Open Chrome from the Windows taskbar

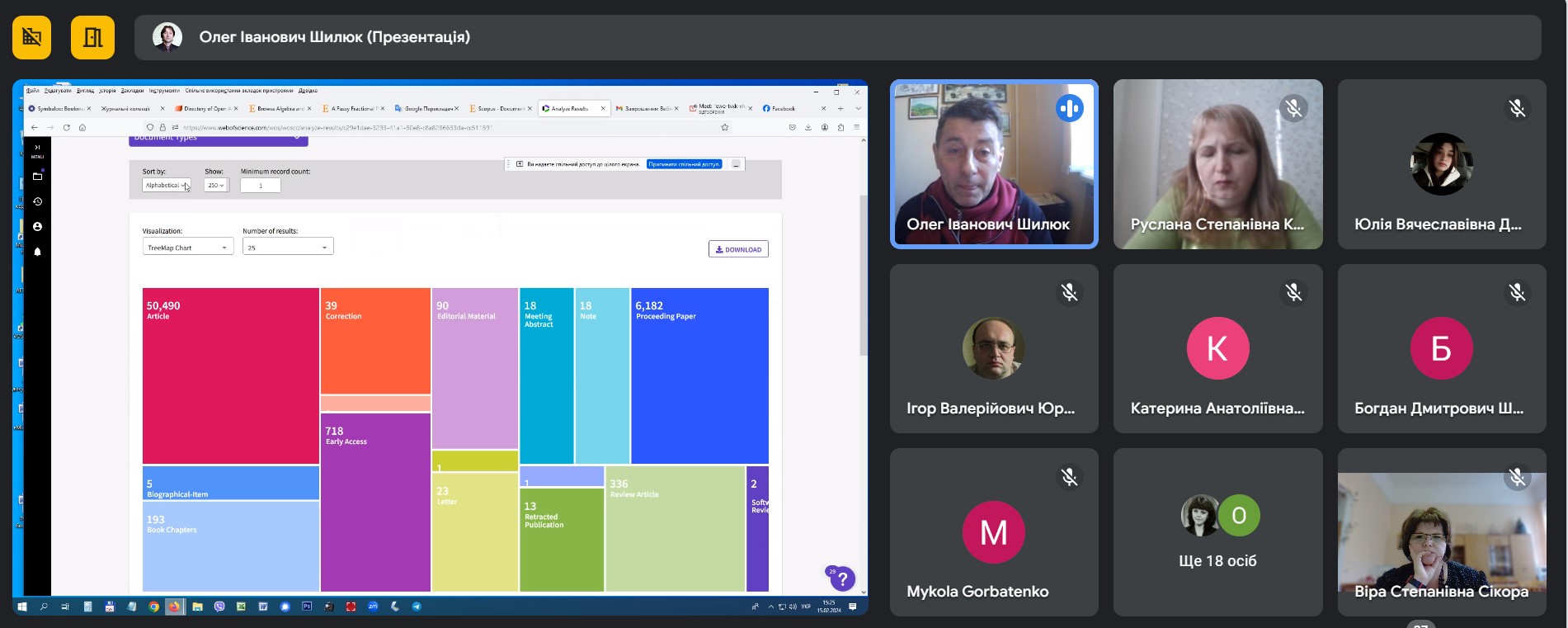pyautogui.click(x=153, y=607)
